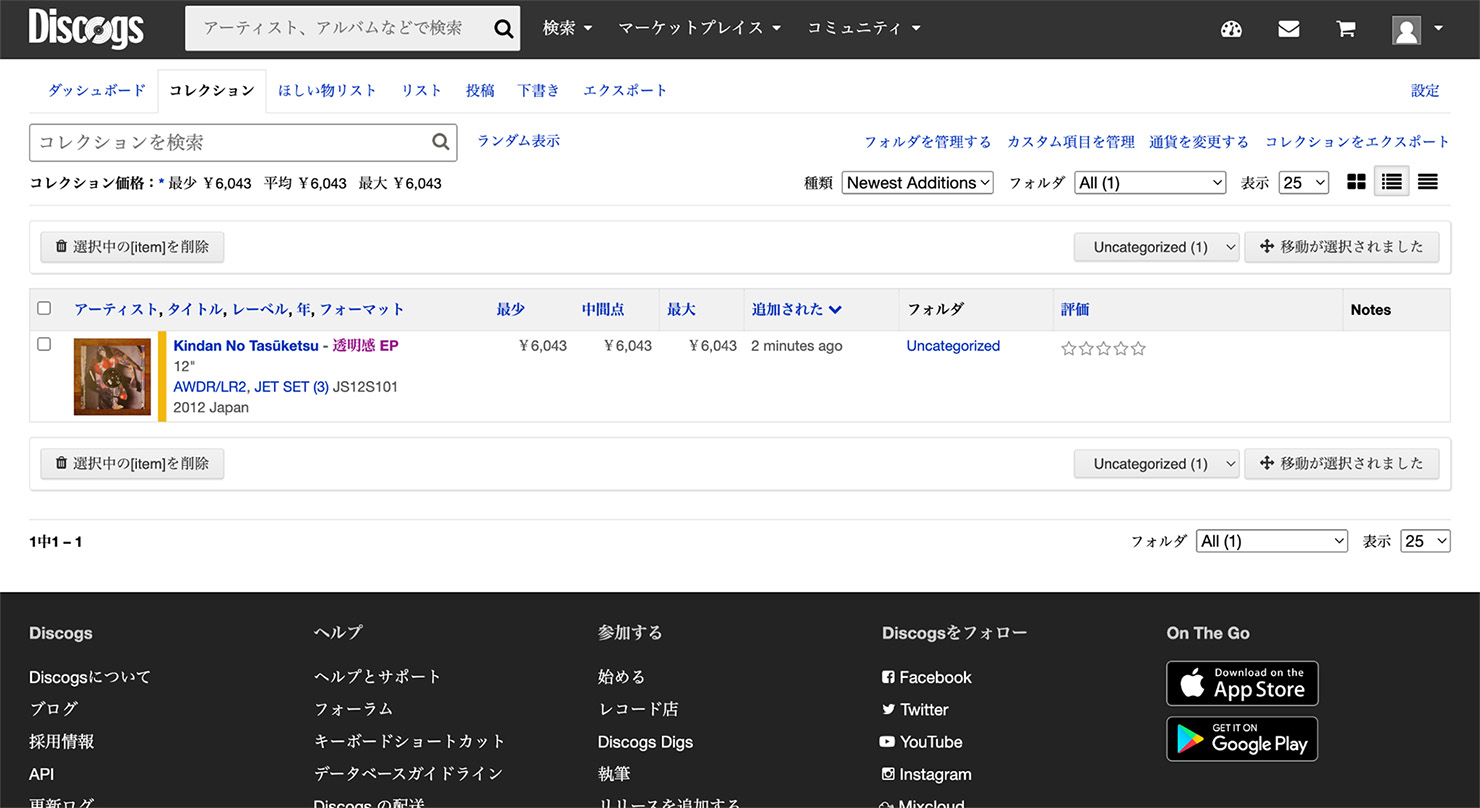
Task: Expand the 検索 header menu
Action: 567,28
